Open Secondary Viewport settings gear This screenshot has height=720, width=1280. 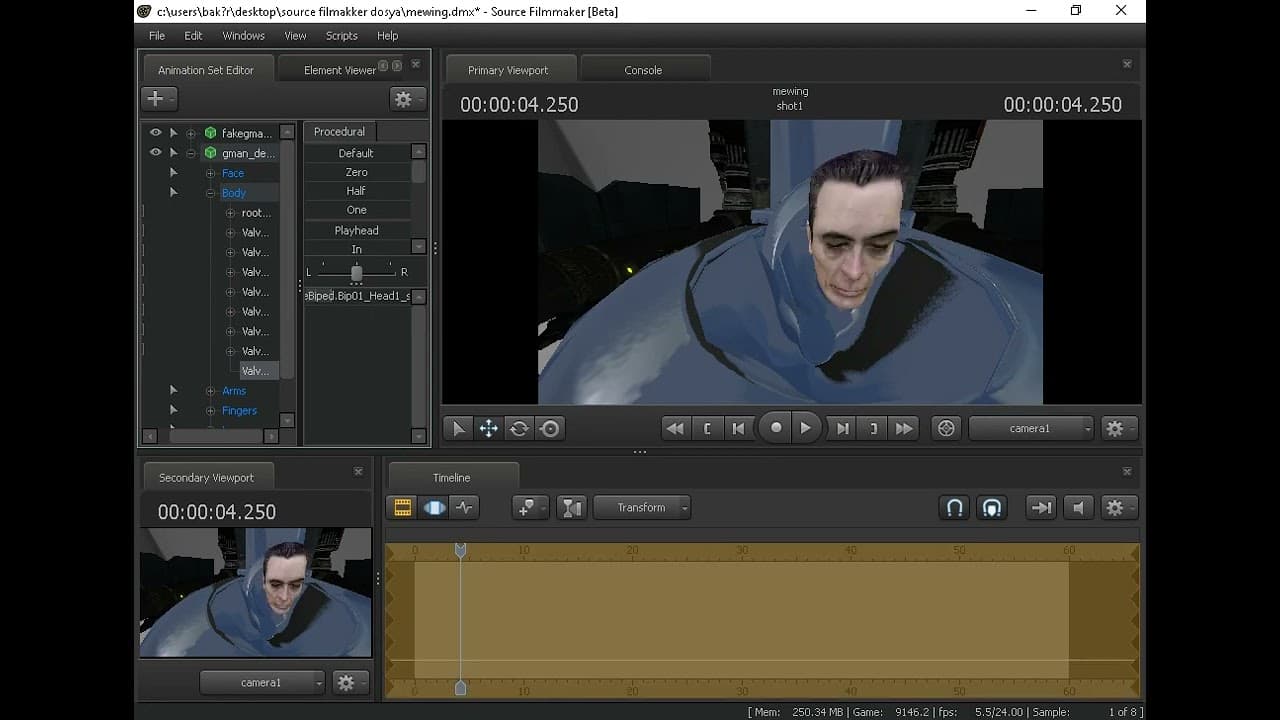pyautogui.click(x=351, y=682)
